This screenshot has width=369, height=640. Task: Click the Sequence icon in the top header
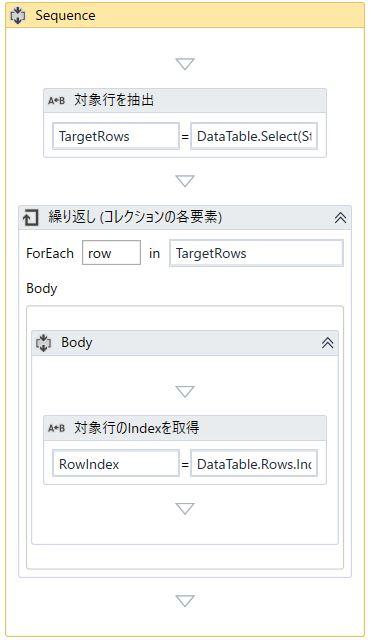18,16
